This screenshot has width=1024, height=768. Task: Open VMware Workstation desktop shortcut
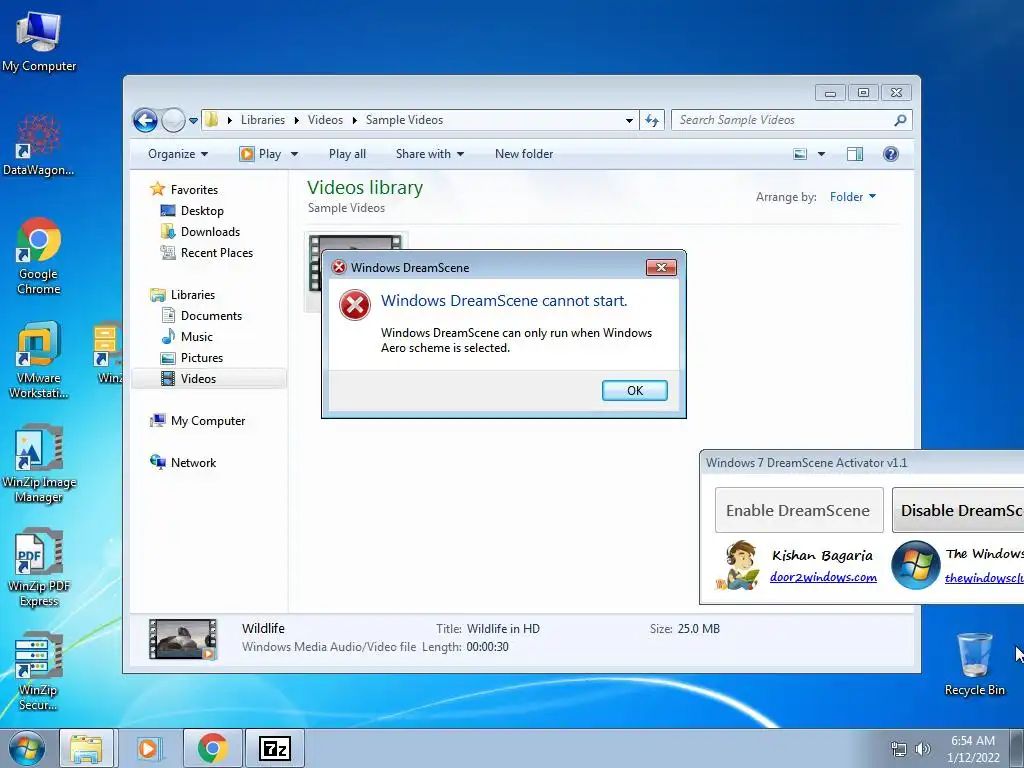(x=39, y=360)
